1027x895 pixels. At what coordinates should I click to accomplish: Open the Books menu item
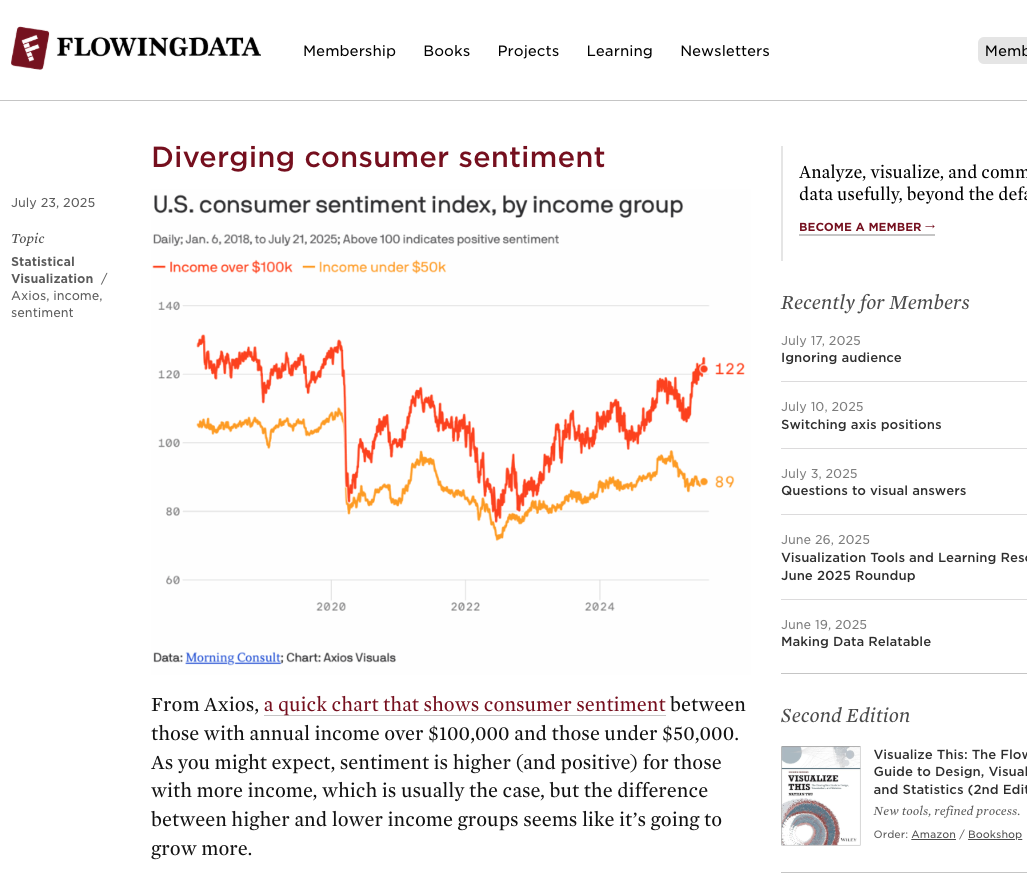click(446, 51)
